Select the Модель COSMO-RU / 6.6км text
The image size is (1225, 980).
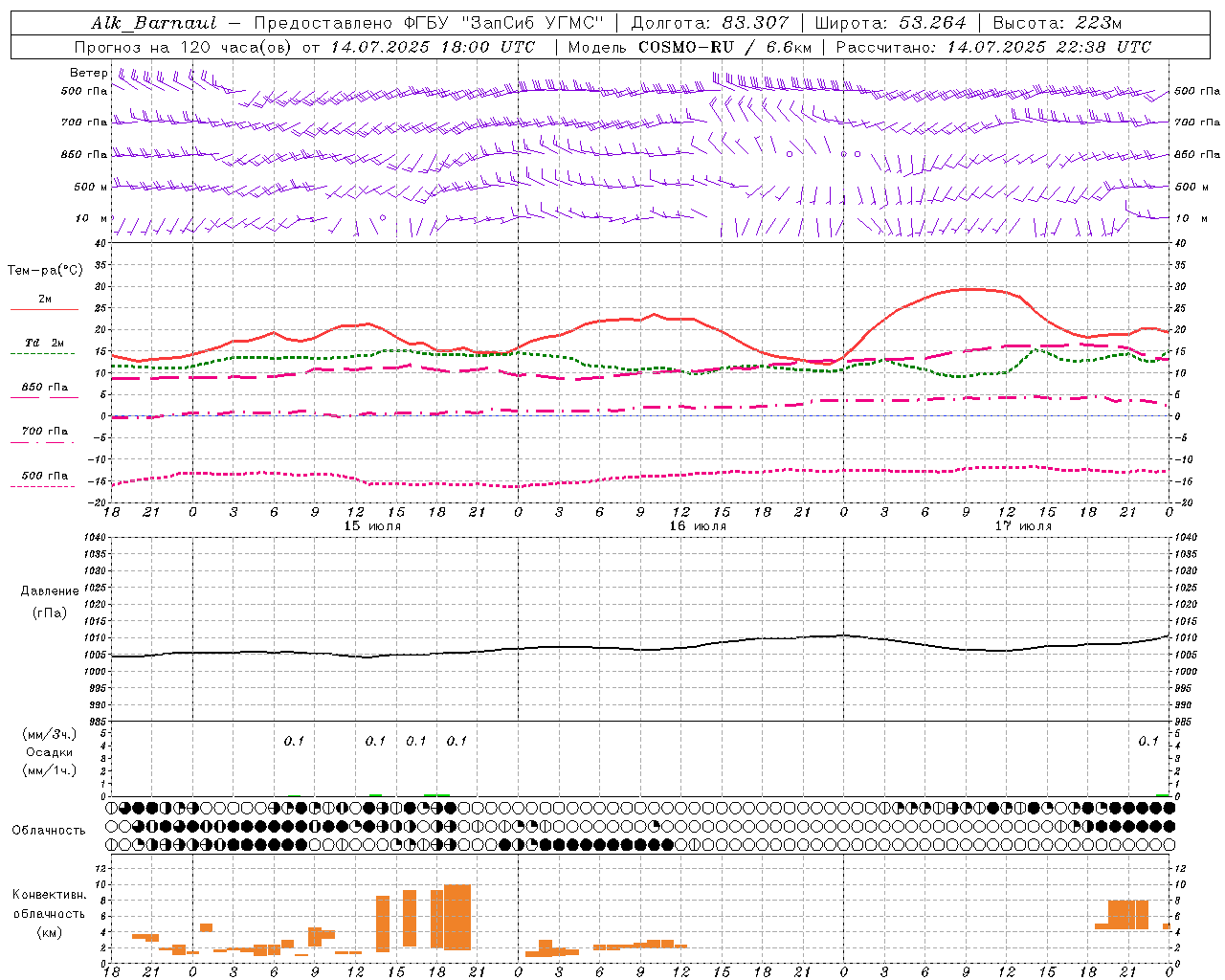coord(689,47)
